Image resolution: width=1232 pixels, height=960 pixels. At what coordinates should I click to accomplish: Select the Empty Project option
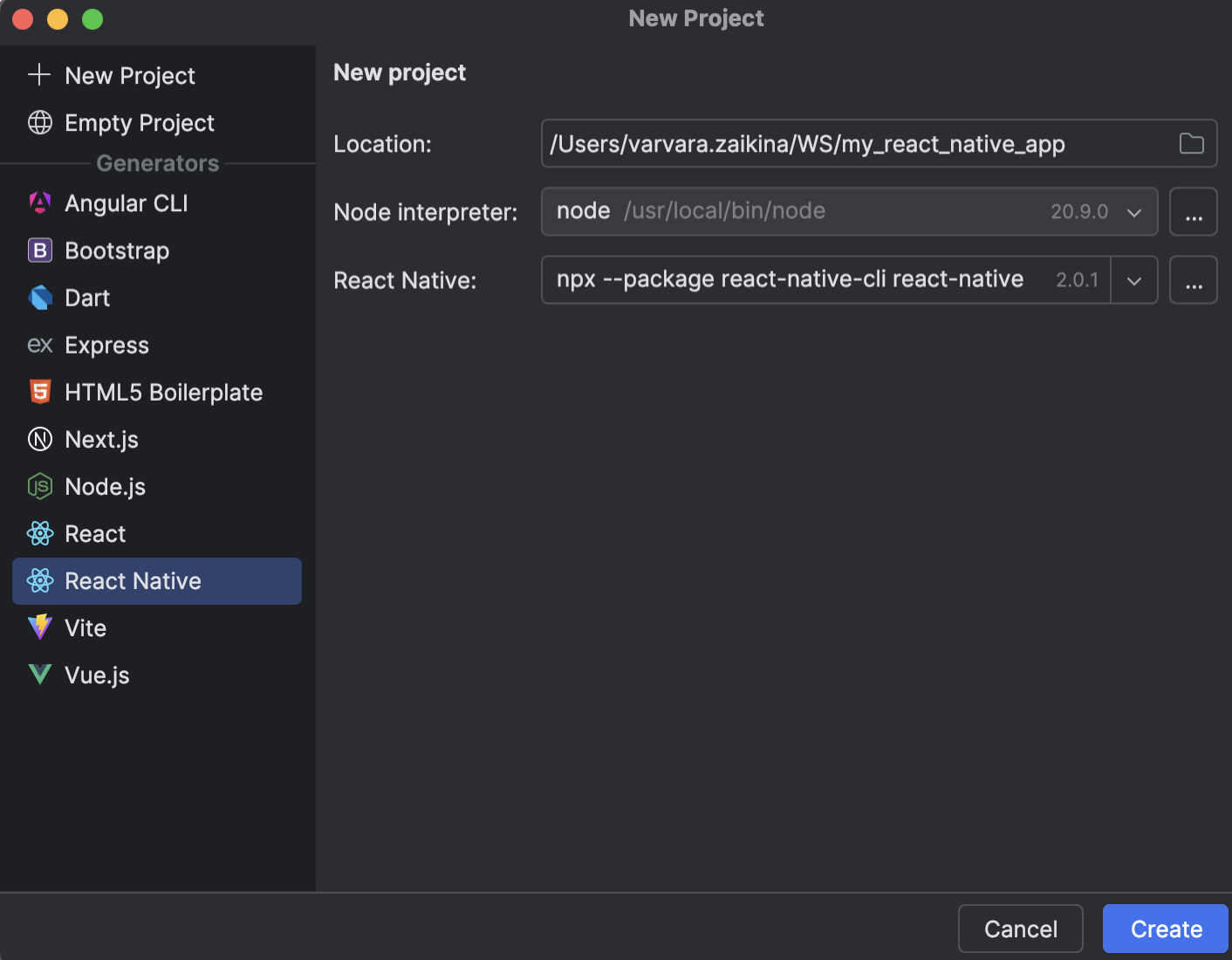pos(139,122)
